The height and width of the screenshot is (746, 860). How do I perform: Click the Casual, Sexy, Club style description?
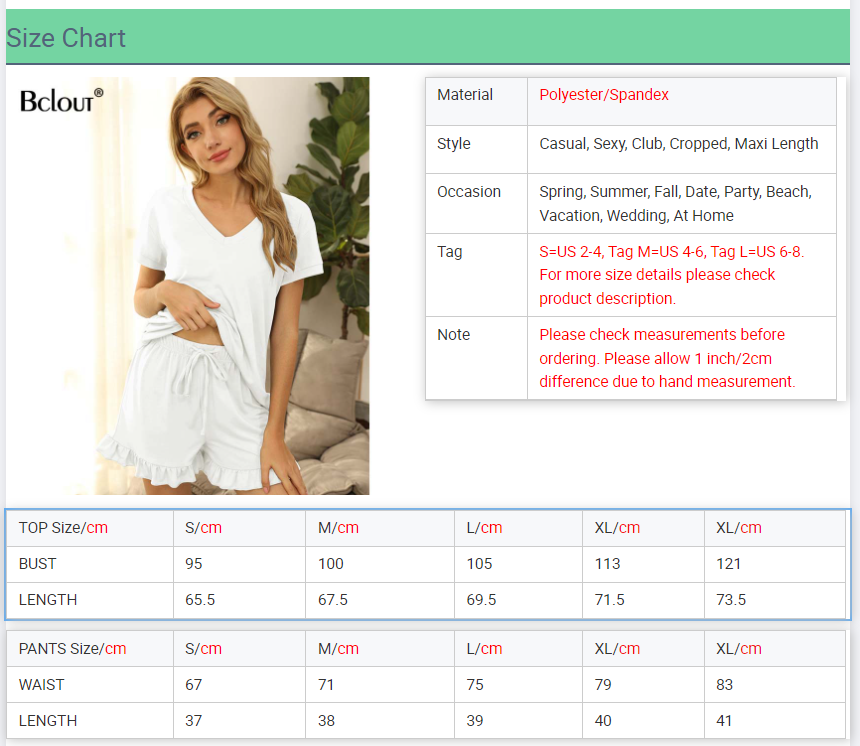coord(678,144)
